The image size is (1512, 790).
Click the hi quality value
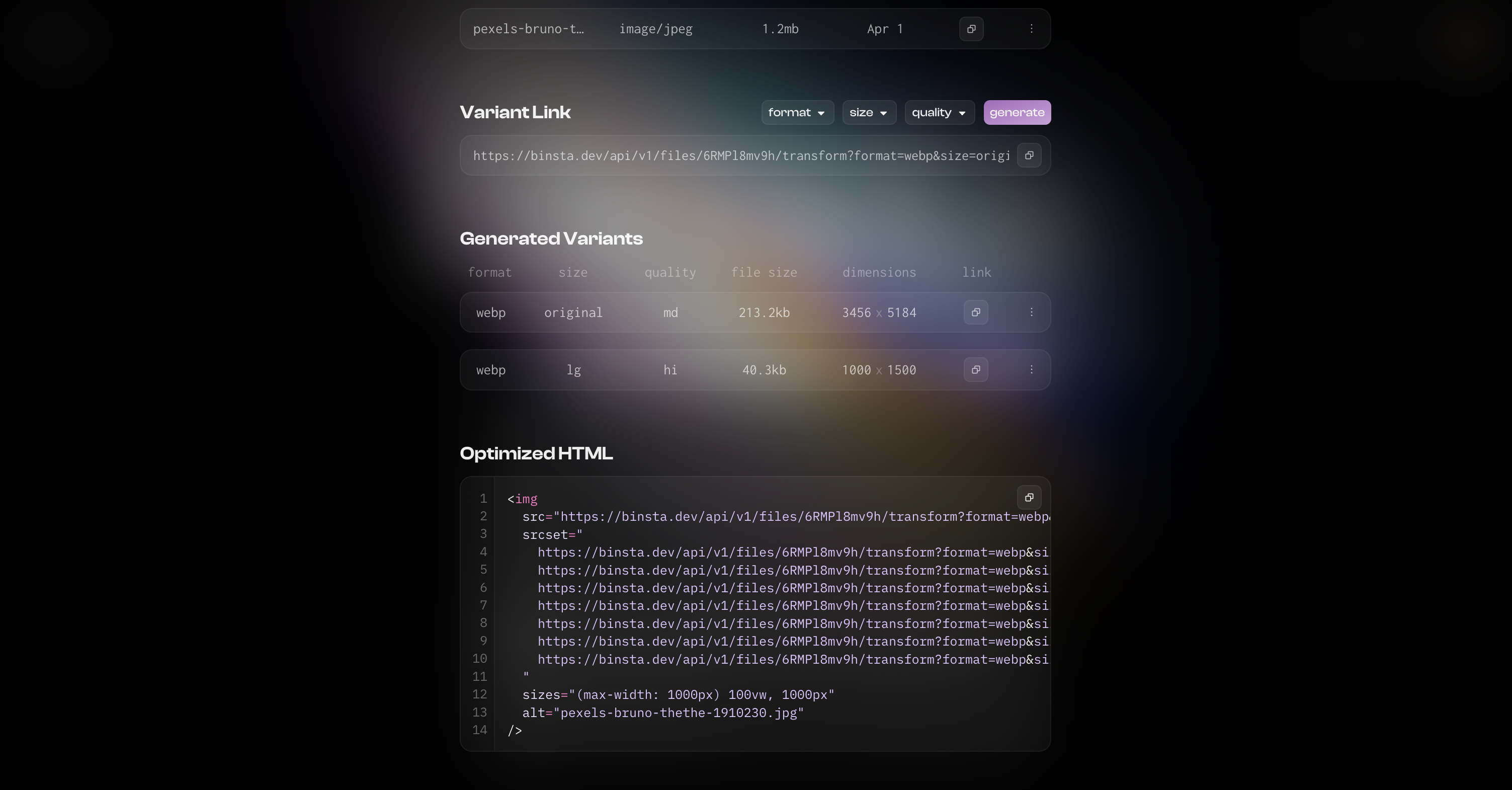pyautogui.click(x=670, y=370)
